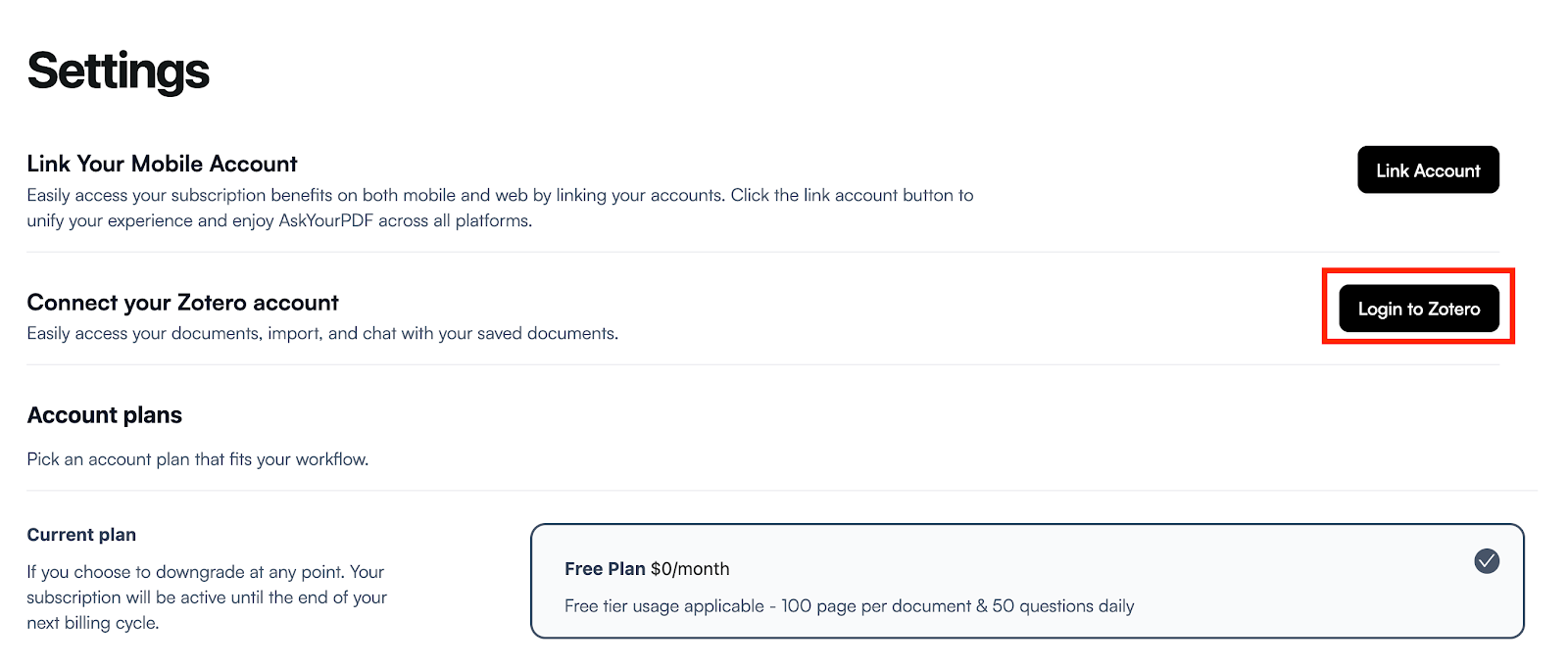Open the Login to Zotero button
Screen dimensions: 1568x668
point(1419,309)
